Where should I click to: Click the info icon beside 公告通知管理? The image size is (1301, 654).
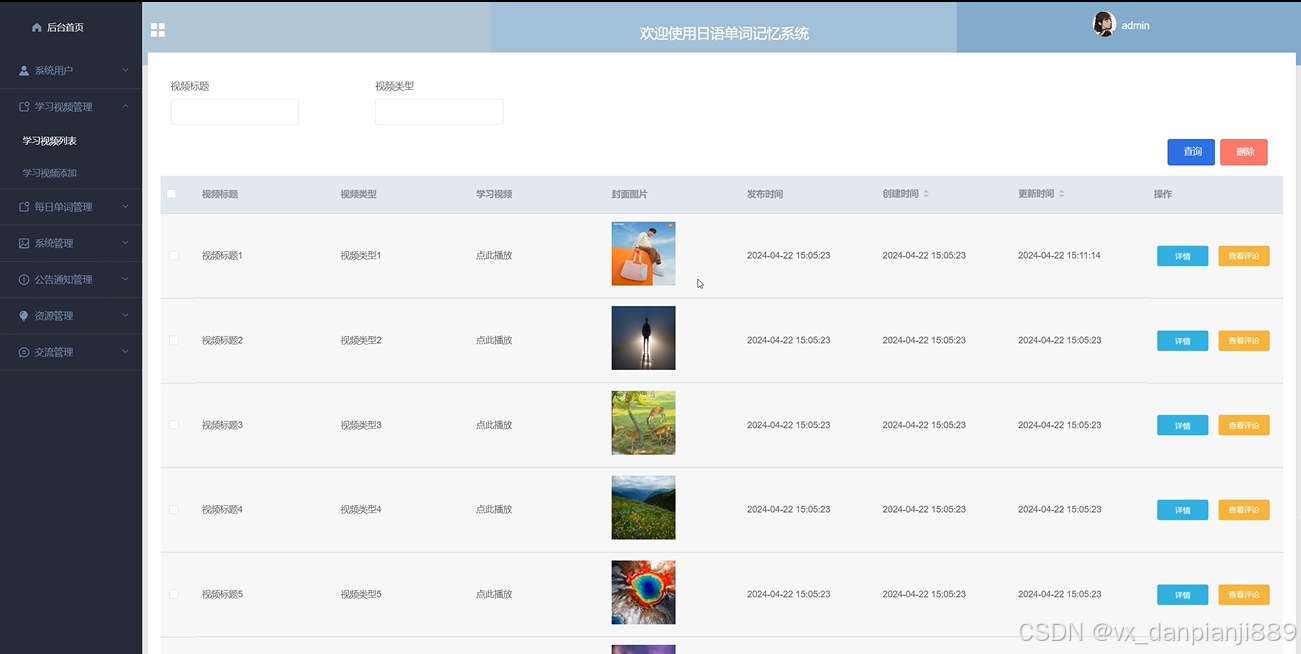(25, 280)
